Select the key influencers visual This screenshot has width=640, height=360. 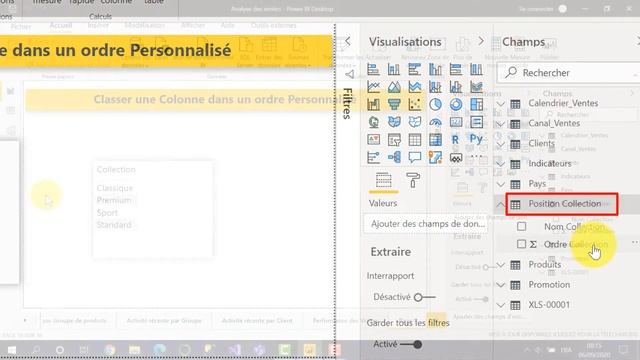tap(373, 157)
